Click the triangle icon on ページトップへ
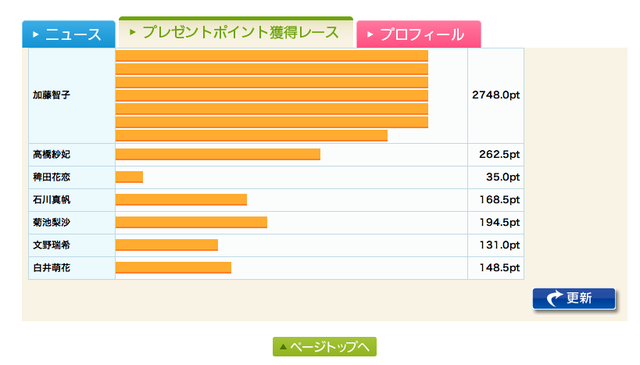The height and width of the screenshot is (365, 640). (x=283, y=347)
